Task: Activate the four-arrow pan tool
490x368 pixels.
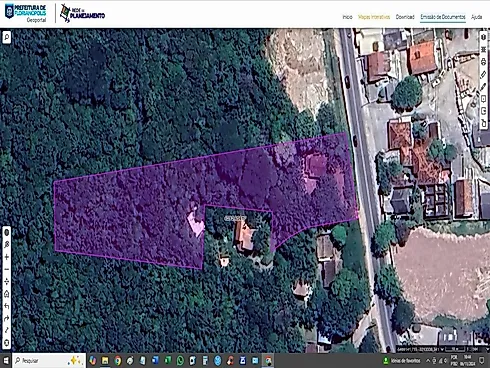Action: pos(7,282)
